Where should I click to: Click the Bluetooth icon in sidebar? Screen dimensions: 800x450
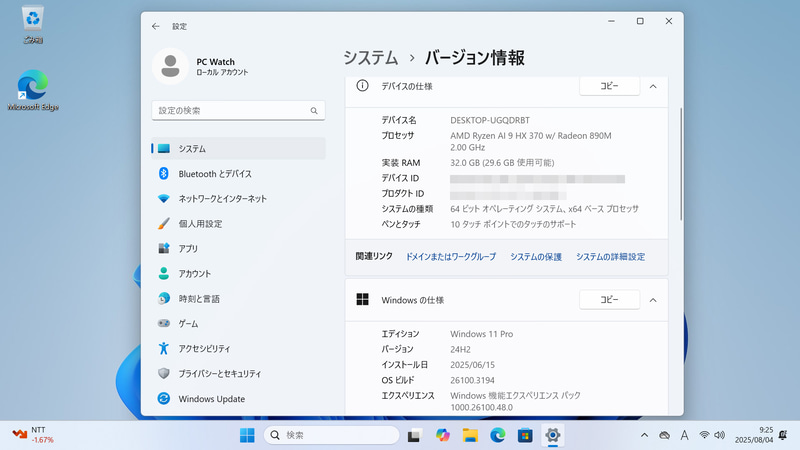point(163,173)
